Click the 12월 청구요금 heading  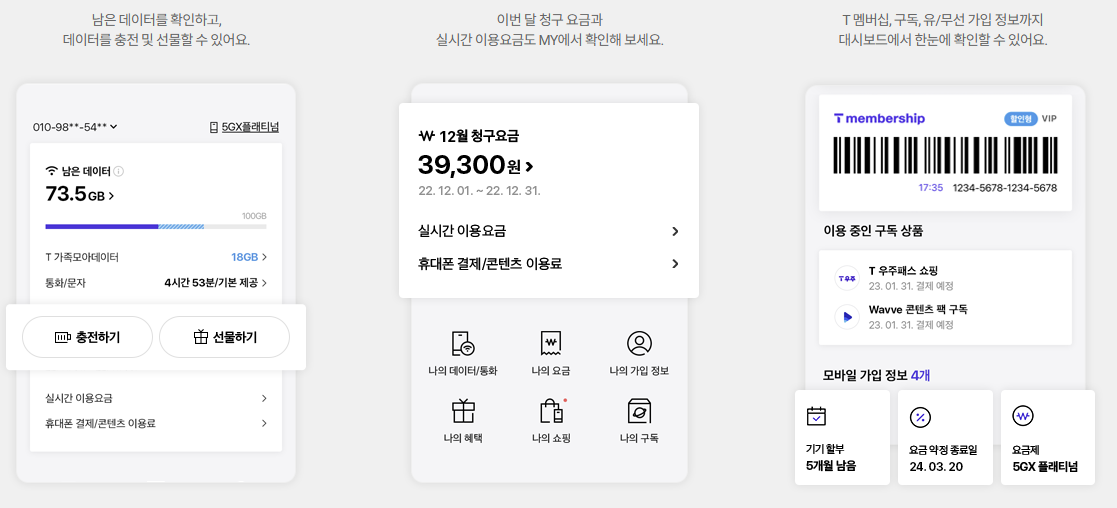(479, 135)
